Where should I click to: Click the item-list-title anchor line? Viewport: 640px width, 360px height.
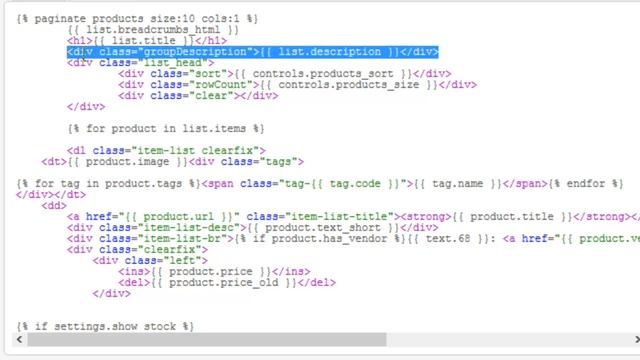pos(353,217)
